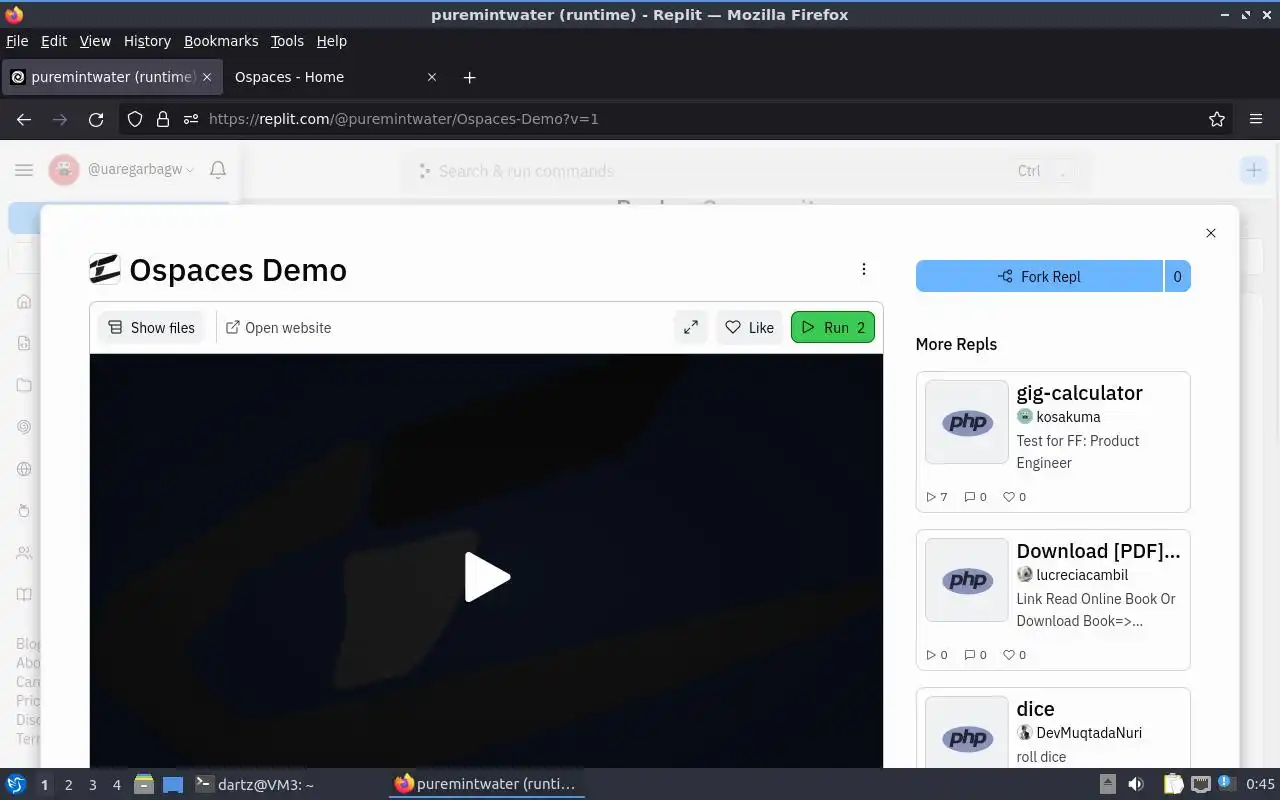Click the fork count badge showing 0
Image resolution: width=1280 pixels, height=800 pixels.
(x=1177, y=276)
